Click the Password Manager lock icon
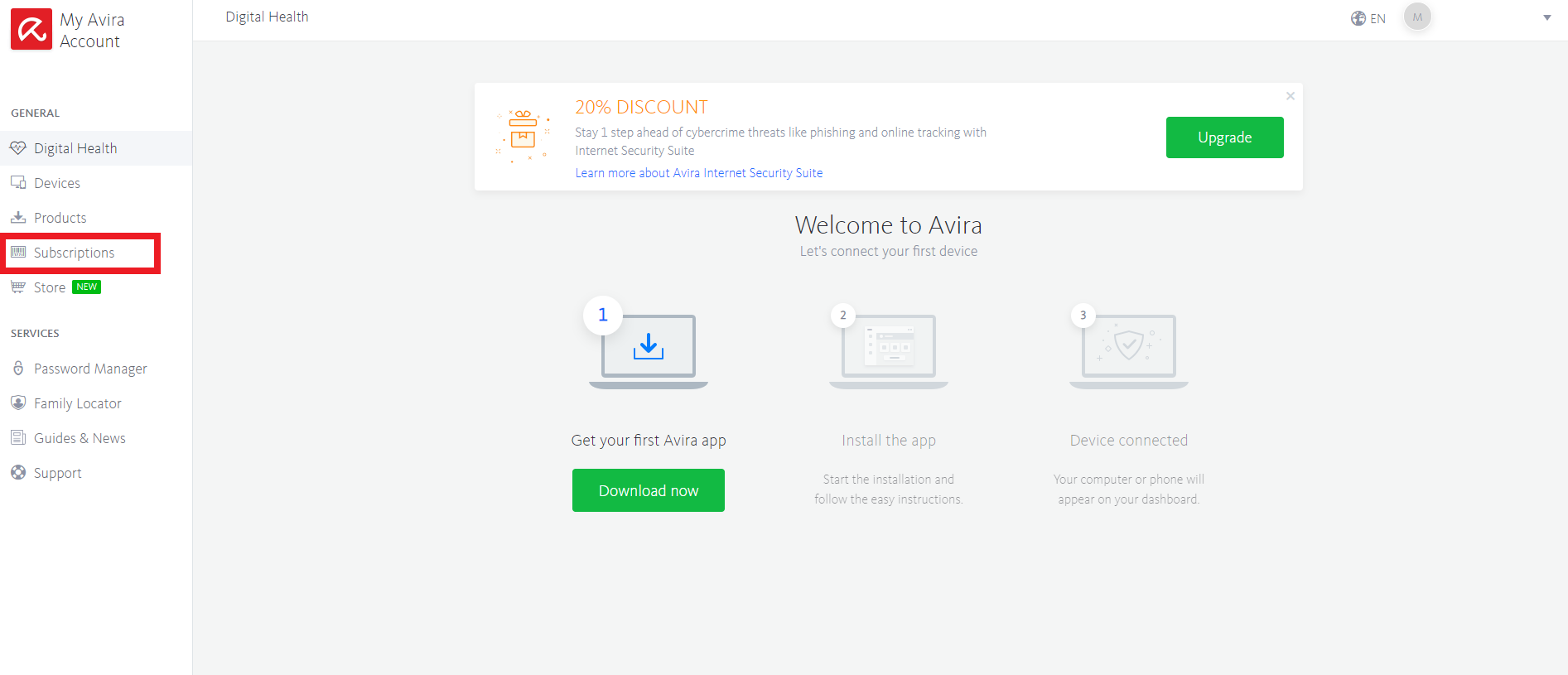The width and height of the screenshot is (1568, 675). 18,369
